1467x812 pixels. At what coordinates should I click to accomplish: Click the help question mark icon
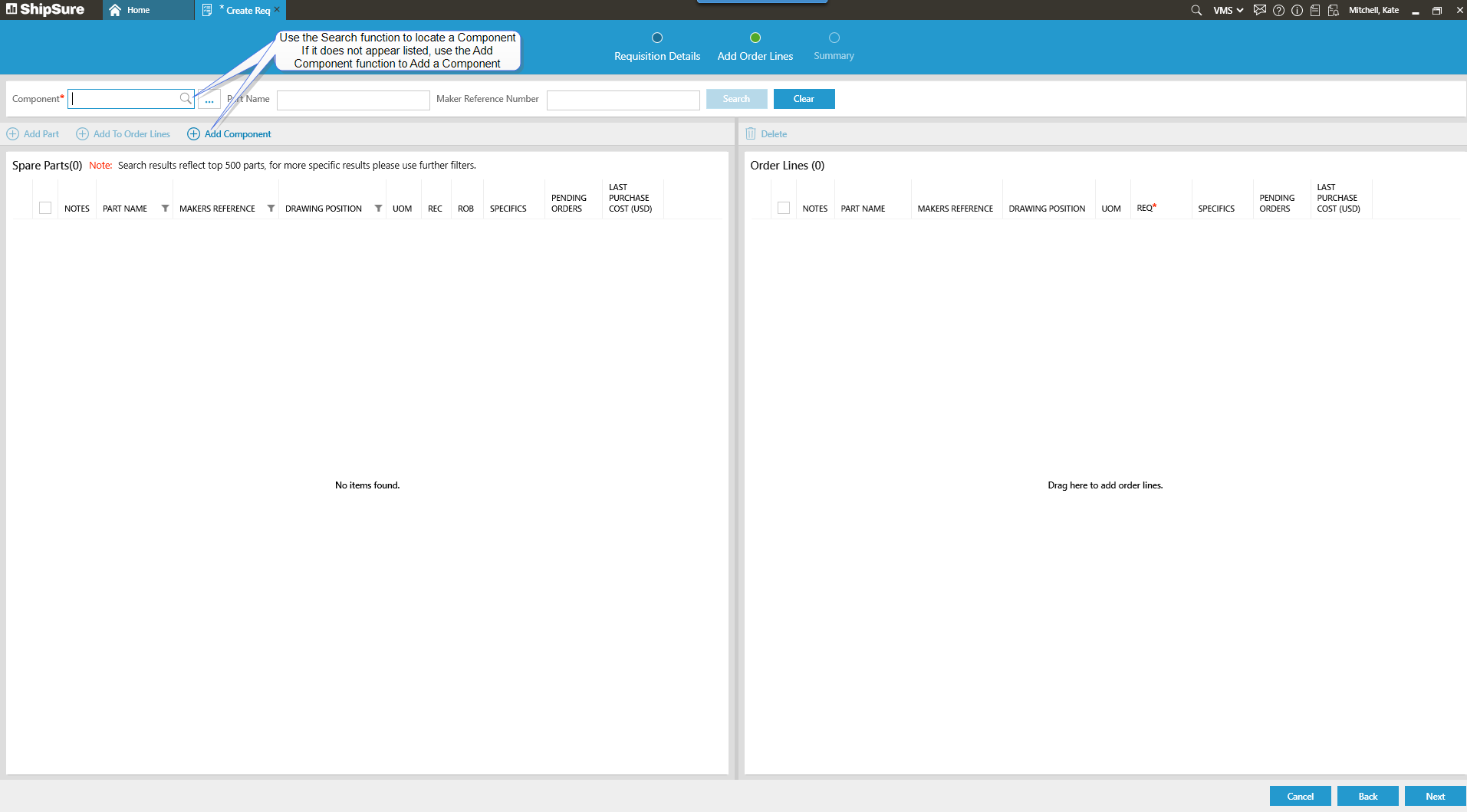click(1278, 10)
